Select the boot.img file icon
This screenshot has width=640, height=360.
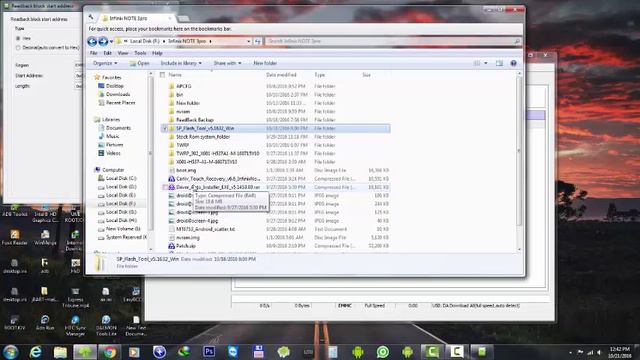pos(171,170)
